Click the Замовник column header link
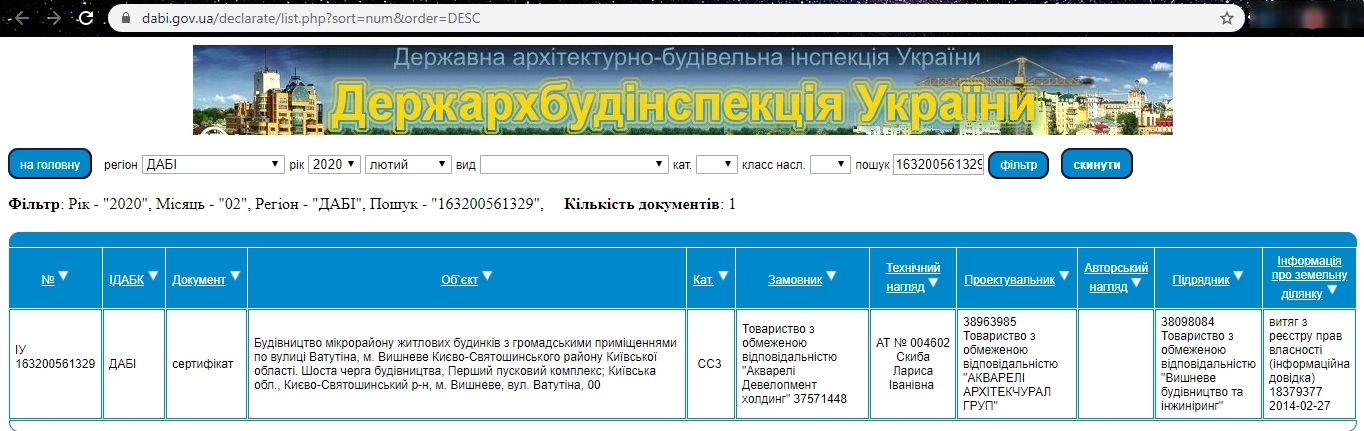This screenshot has height=431, width=1364. click(795, 280)
